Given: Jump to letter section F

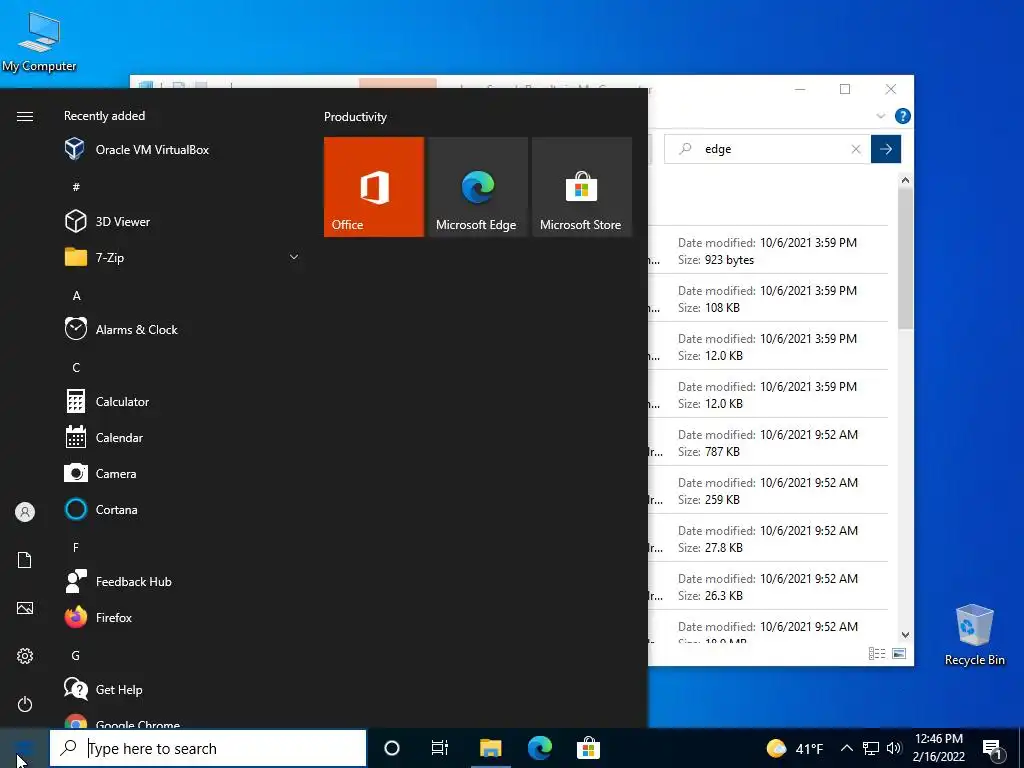Looking at the screenshot, I should pos(76,547).
